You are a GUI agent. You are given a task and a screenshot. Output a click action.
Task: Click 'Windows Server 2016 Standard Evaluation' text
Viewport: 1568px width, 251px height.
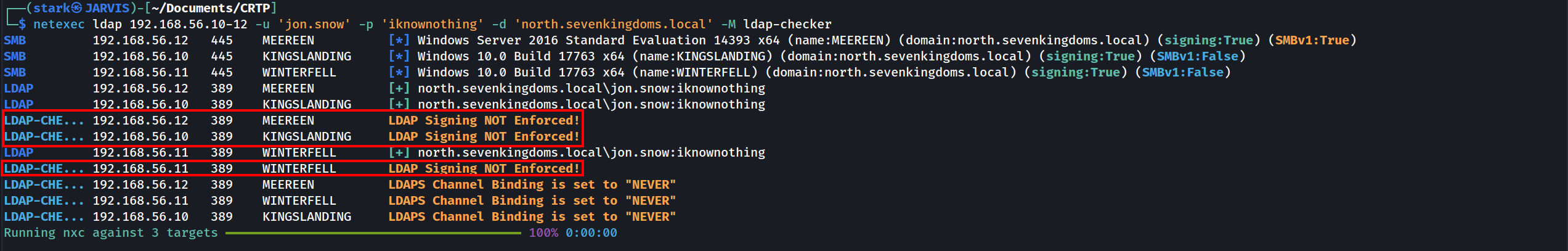click(x=561, y=40)
